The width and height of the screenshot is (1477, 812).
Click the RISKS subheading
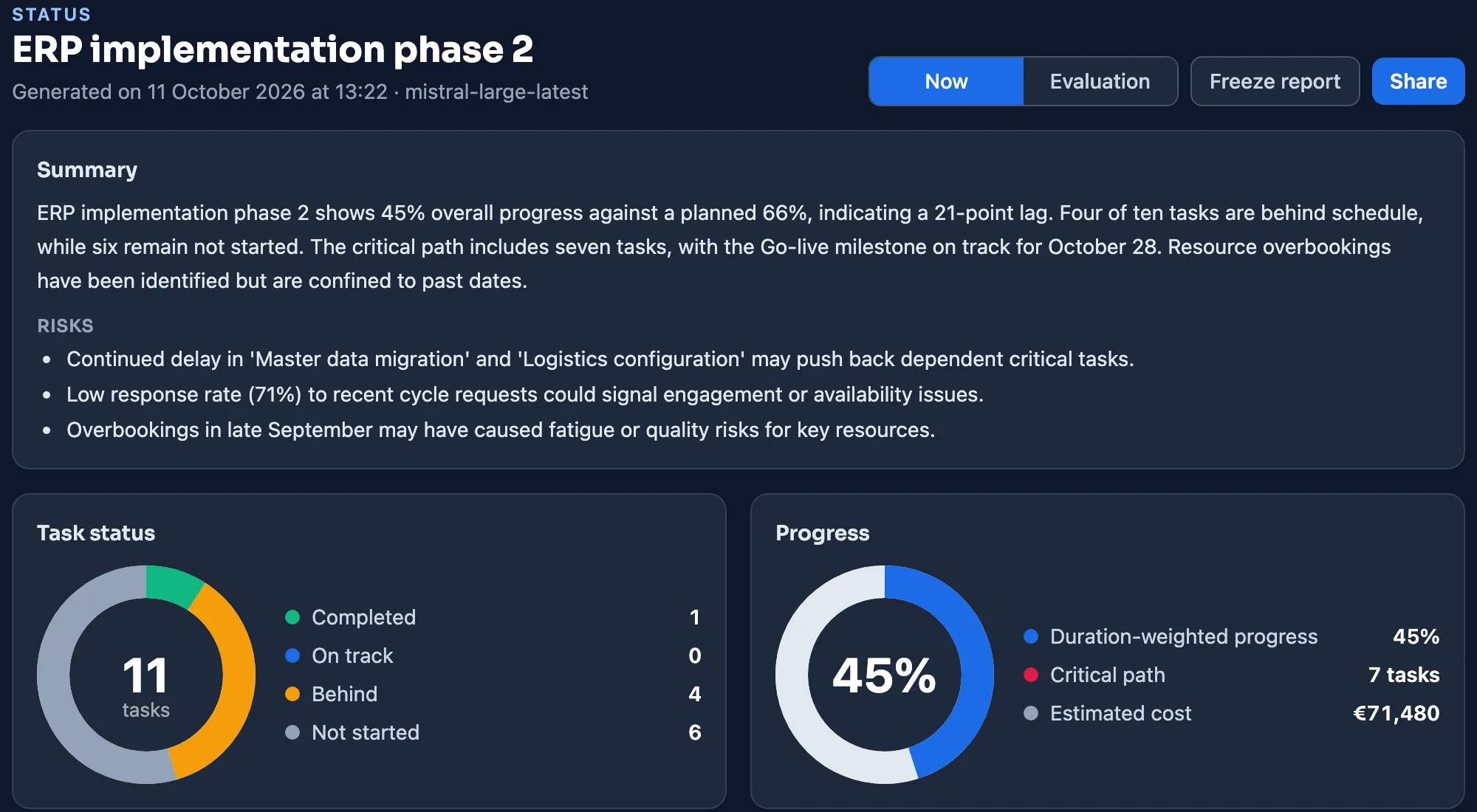point(65,326)
